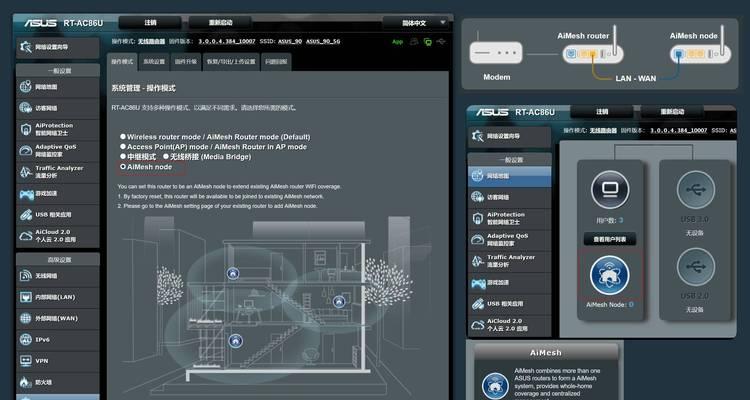Open 网络地图 in Operation Mode window sidebar

click(x=57, y=87)
